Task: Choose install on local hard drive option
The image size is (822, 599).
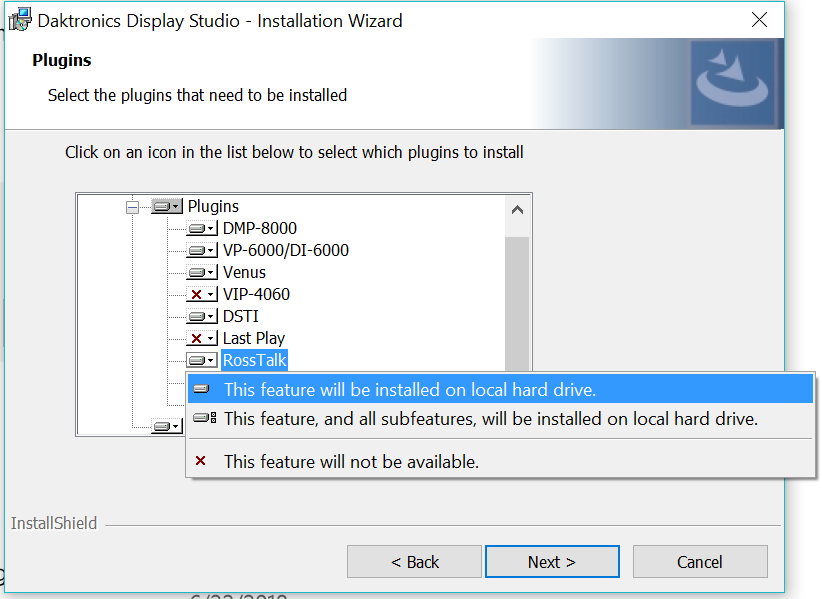Action: (409, 389)
